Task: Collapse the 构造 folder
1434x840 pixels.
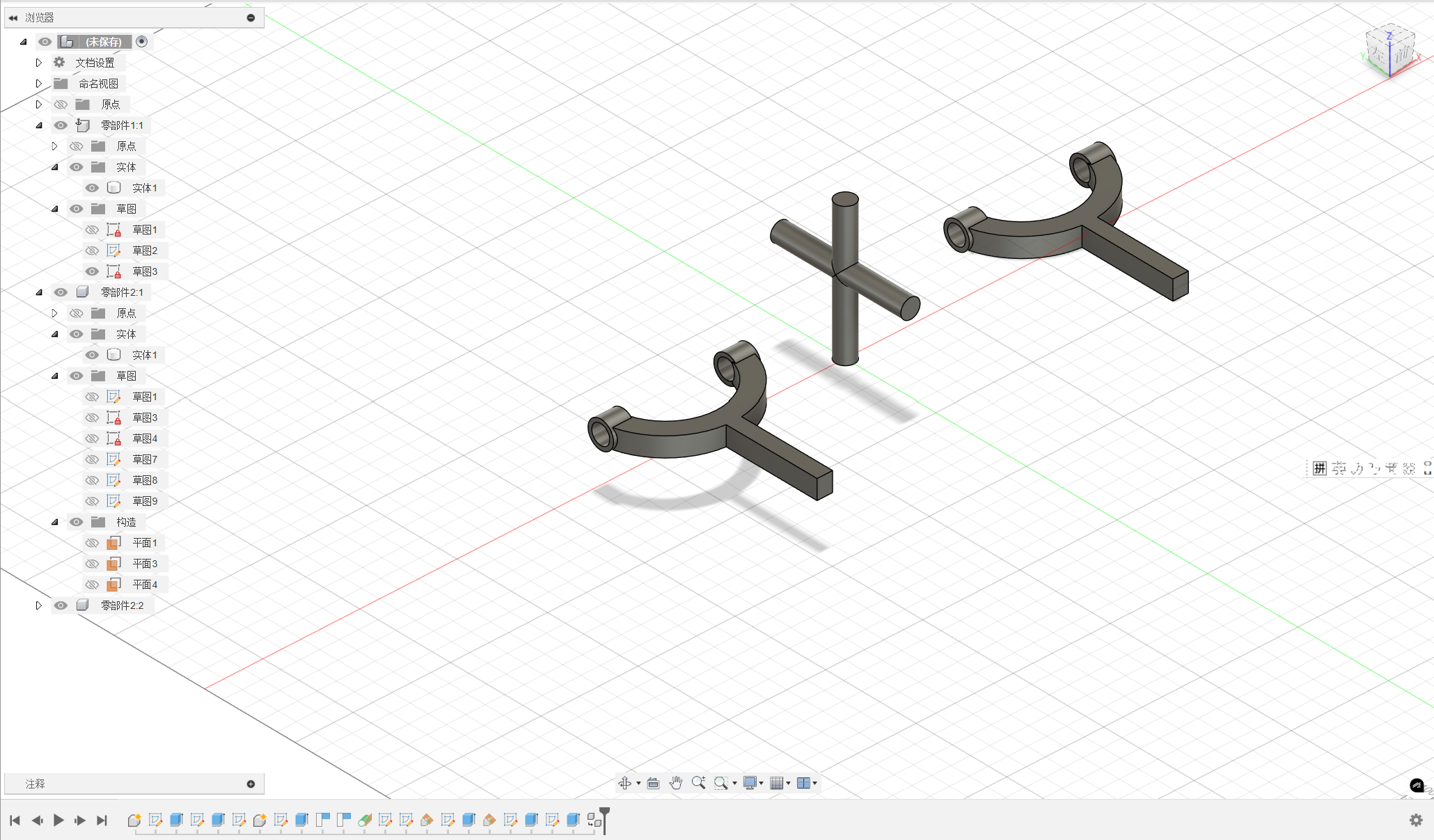Action: 54,522
